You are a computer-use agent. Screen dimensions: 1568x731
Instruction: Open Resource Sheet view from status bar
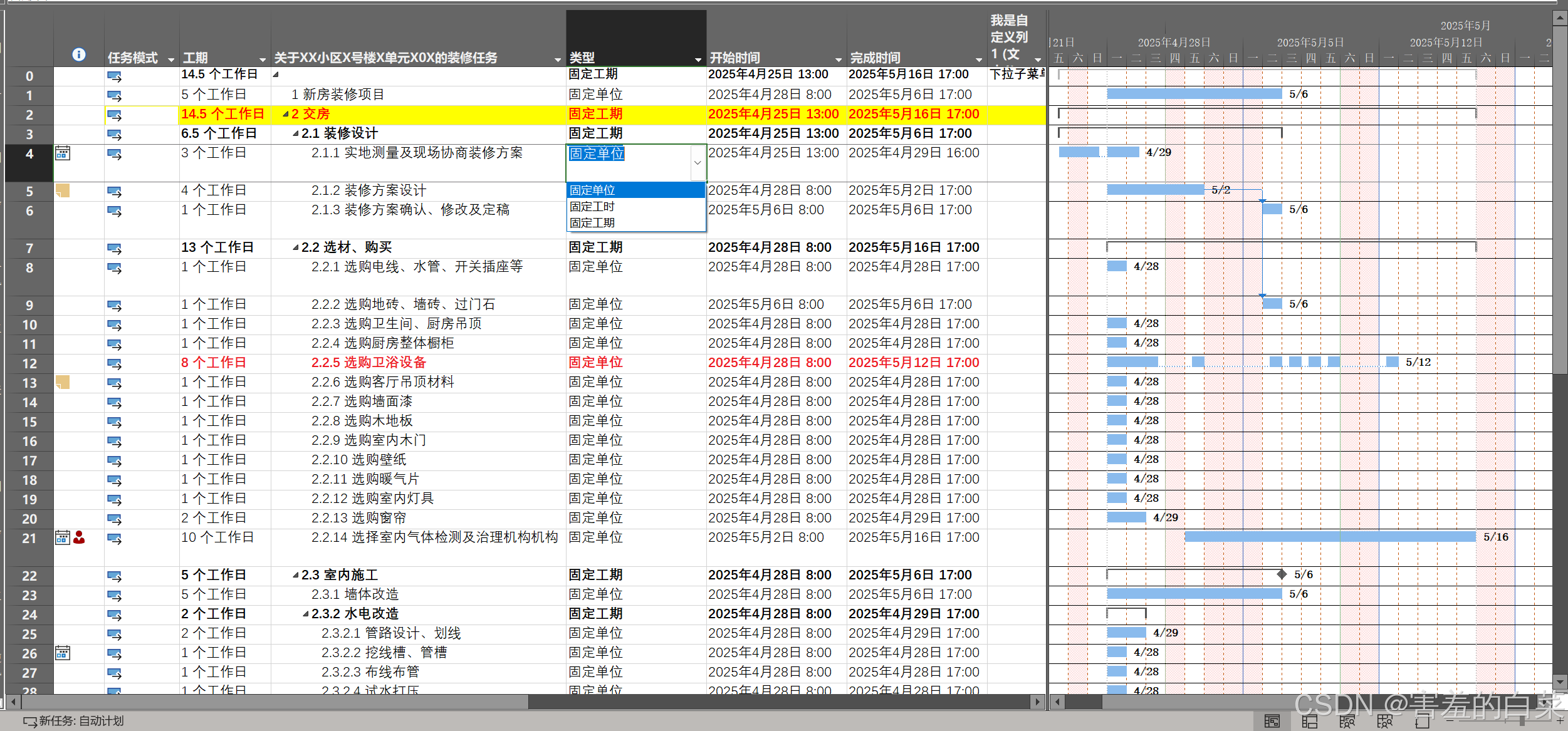click(x=1385, y=722)
